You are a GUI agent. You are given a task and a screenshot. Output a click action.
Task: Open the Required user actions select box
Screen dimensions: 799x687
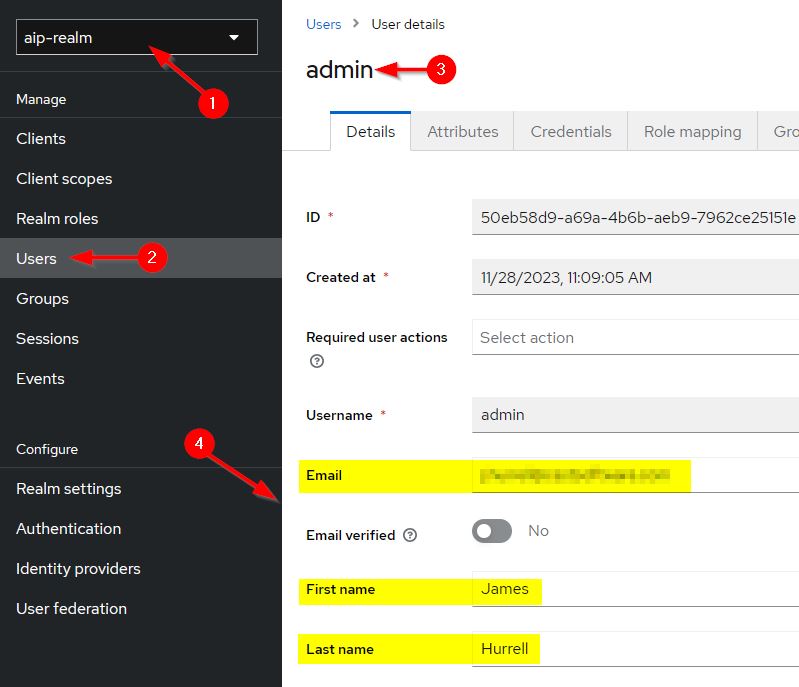[x=636, y=338]
